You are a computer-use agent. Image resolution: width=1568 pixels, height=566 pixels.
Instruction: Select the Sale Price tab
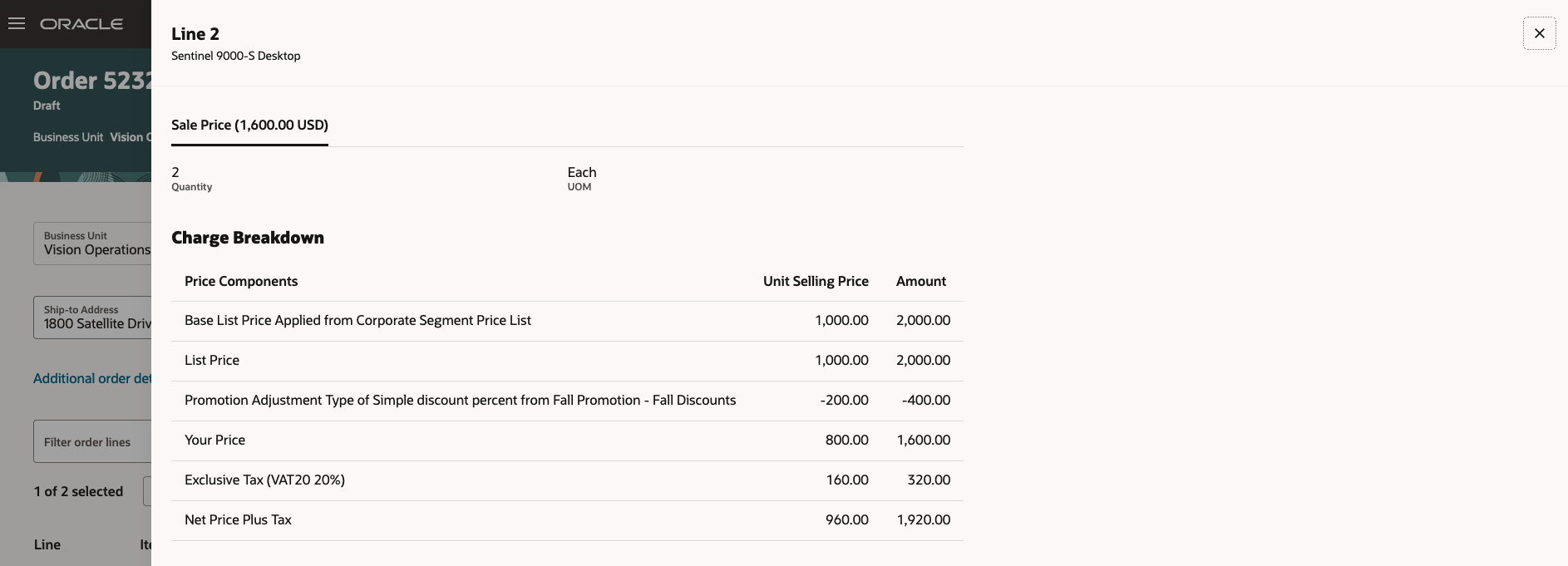pos(249,125)
